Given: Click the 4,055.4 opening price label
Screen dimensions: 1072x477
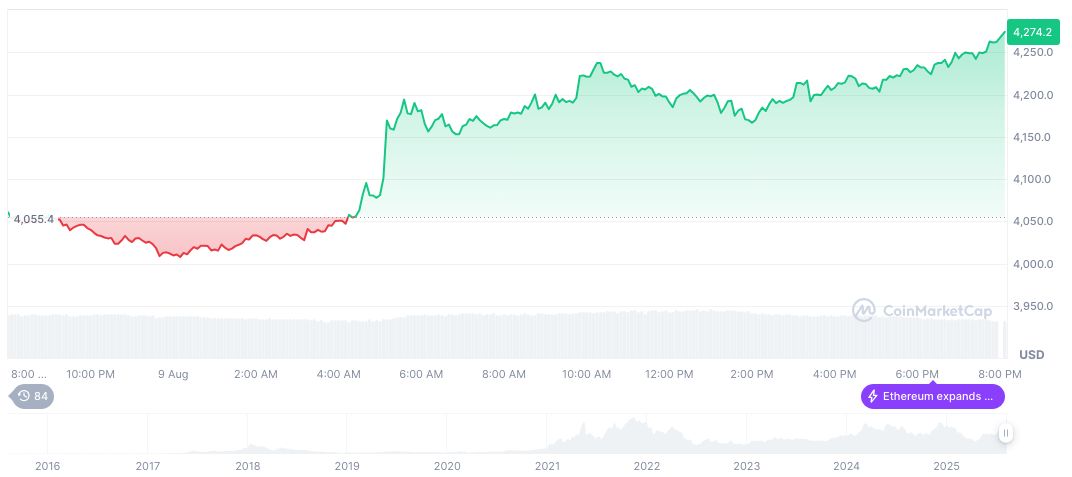Looking at the screenshot, I should 33,218.
